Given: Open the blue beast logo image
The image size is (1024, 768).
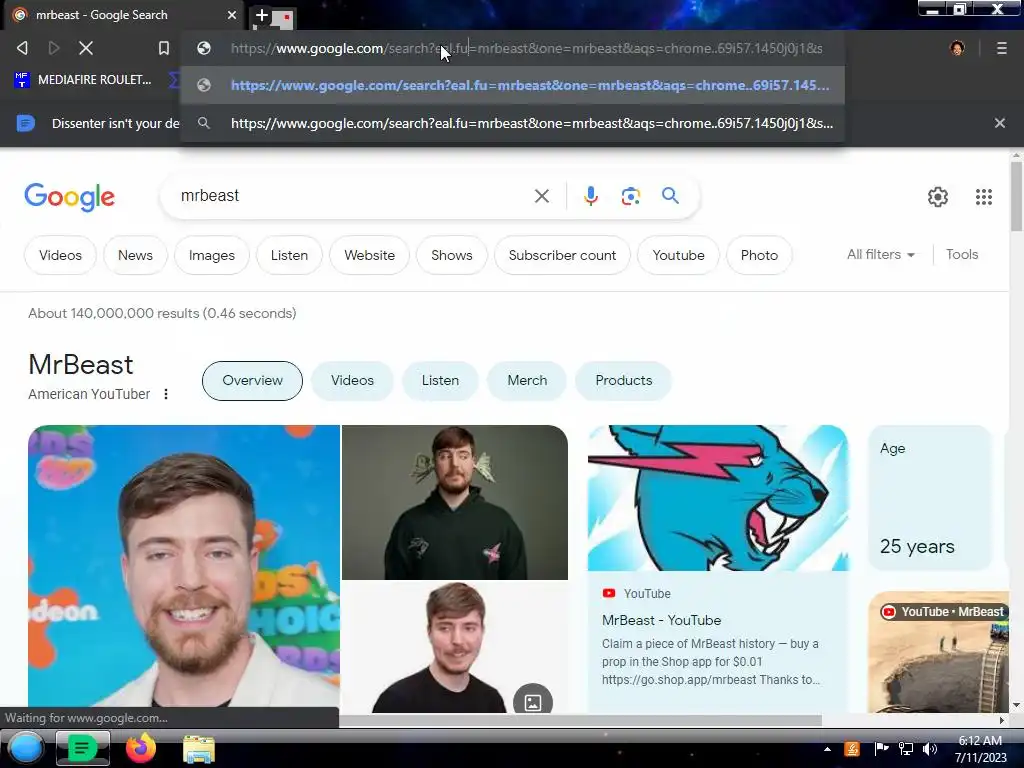Looking at the screenshot, I should [x=718, y=498].
